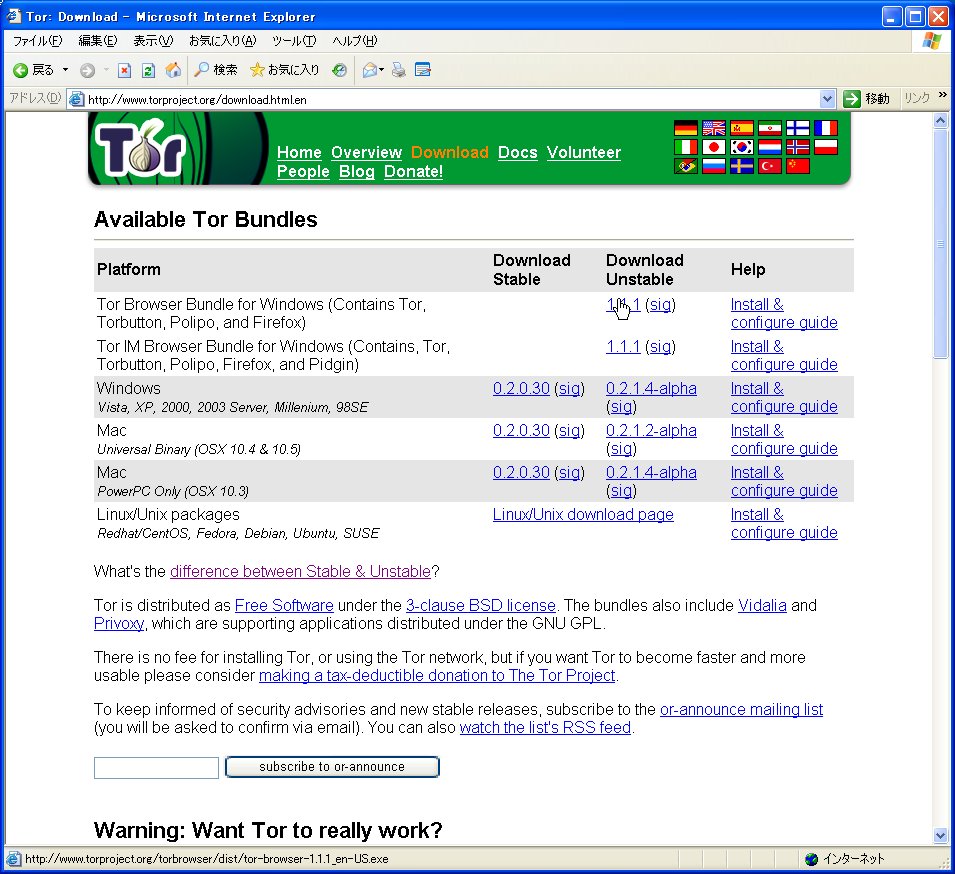Viewport: 955px width, 874px height.
Task: Open the 表示(V) menu
Action: click(x=153, y=41)
